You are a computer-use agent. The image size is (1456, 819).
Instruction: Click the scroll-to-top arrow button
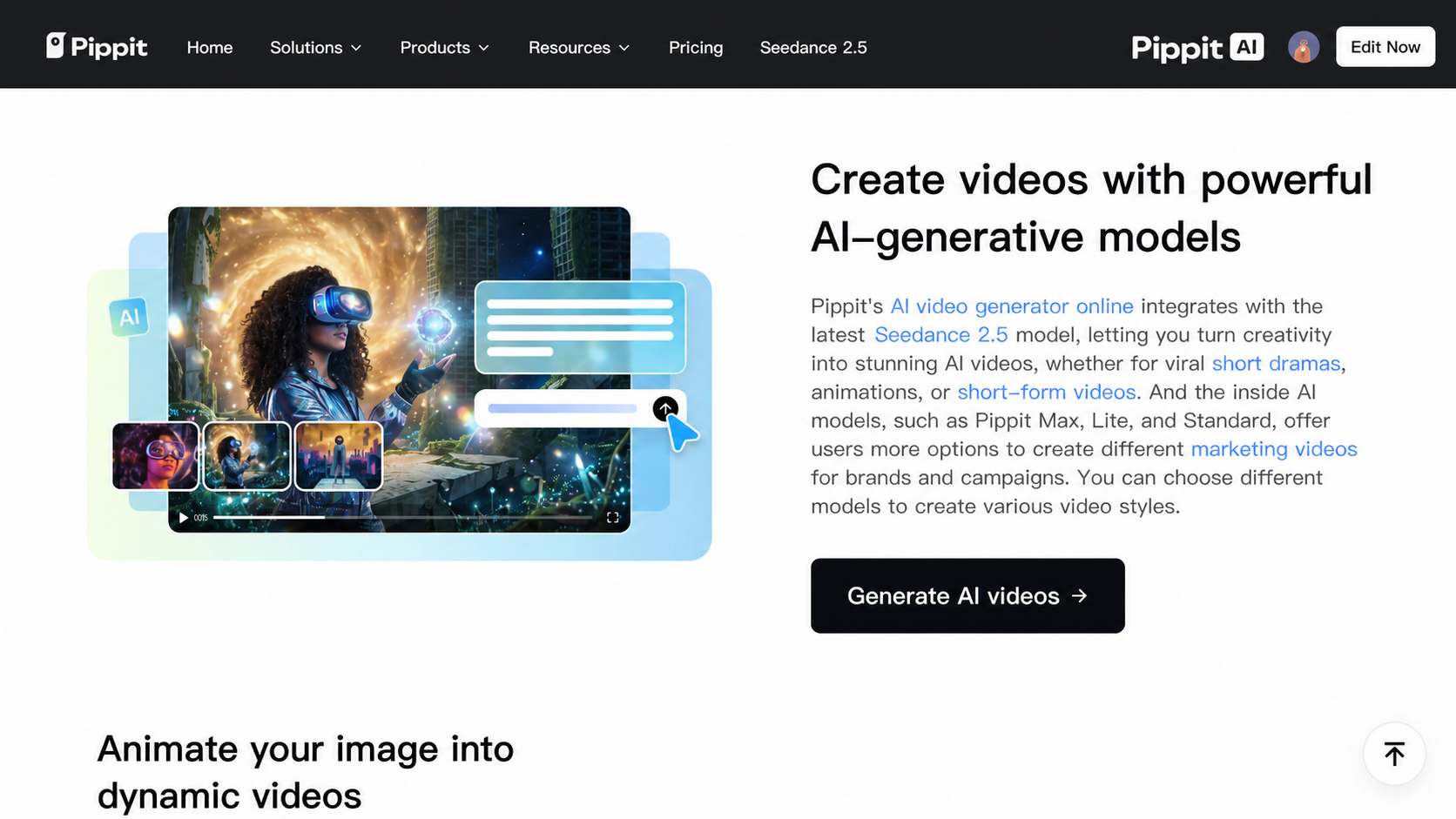(1394, 754)
